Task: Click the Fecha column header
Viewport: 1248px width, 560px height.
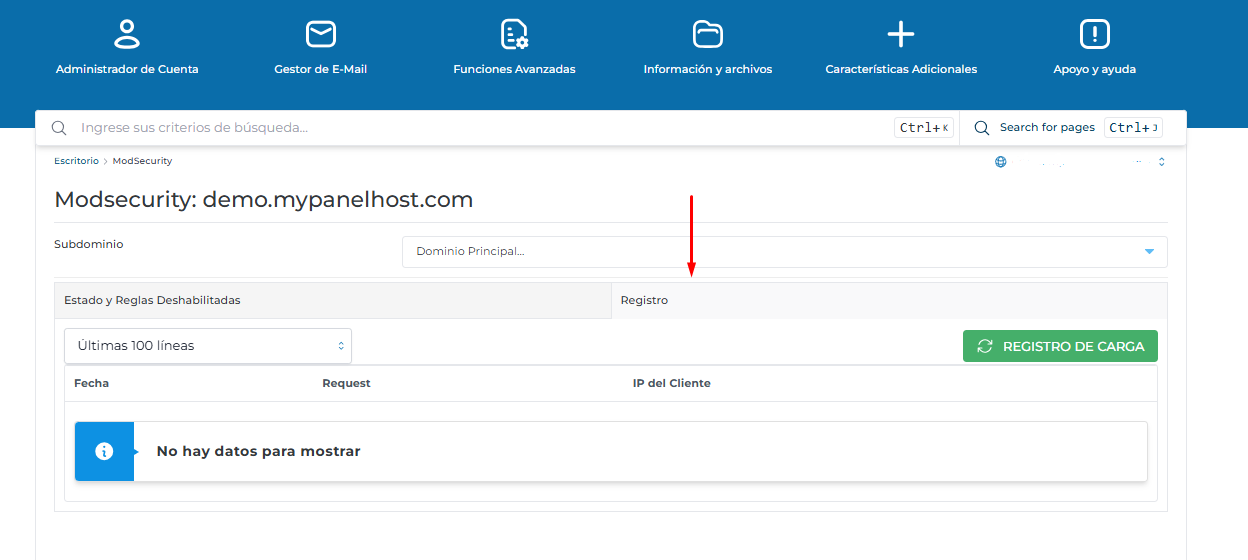Action: pos(91,384)
